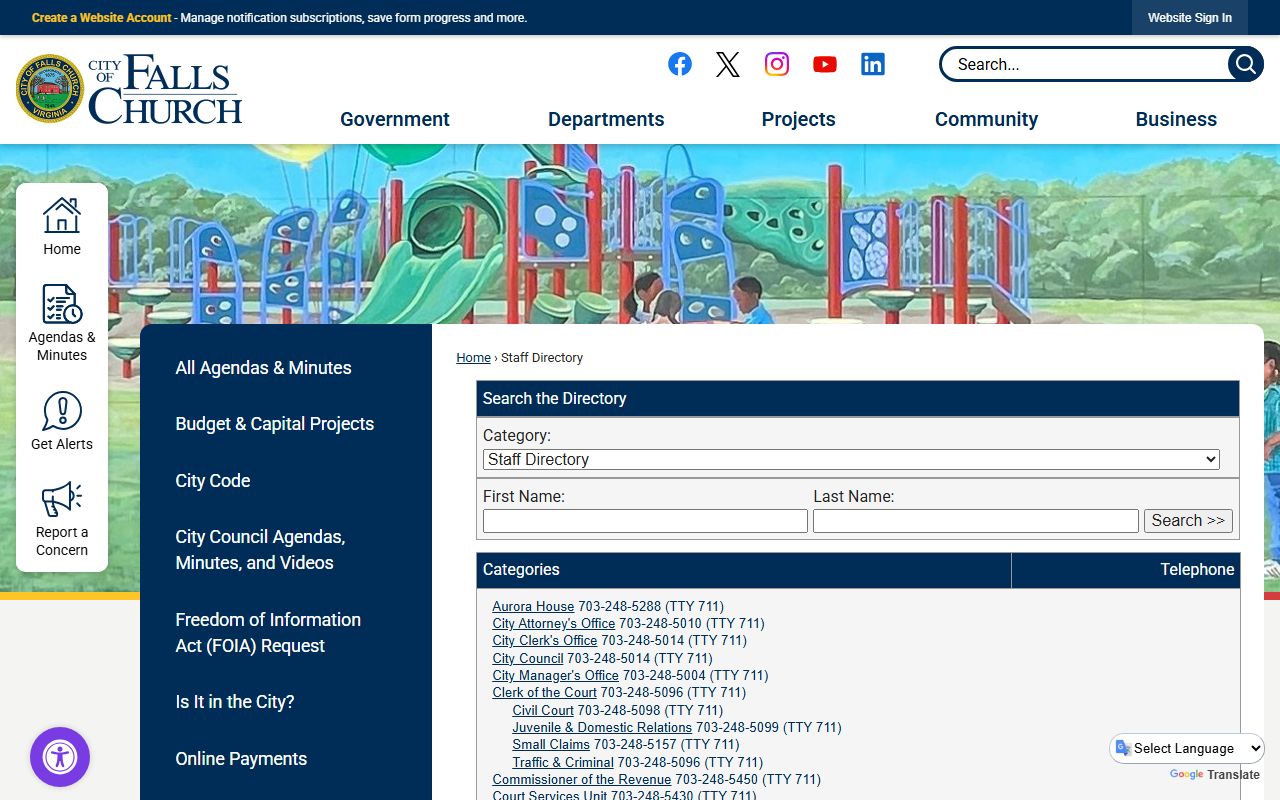Open the Aurora House directory link
1280x800 pixels.
point(533,606)
